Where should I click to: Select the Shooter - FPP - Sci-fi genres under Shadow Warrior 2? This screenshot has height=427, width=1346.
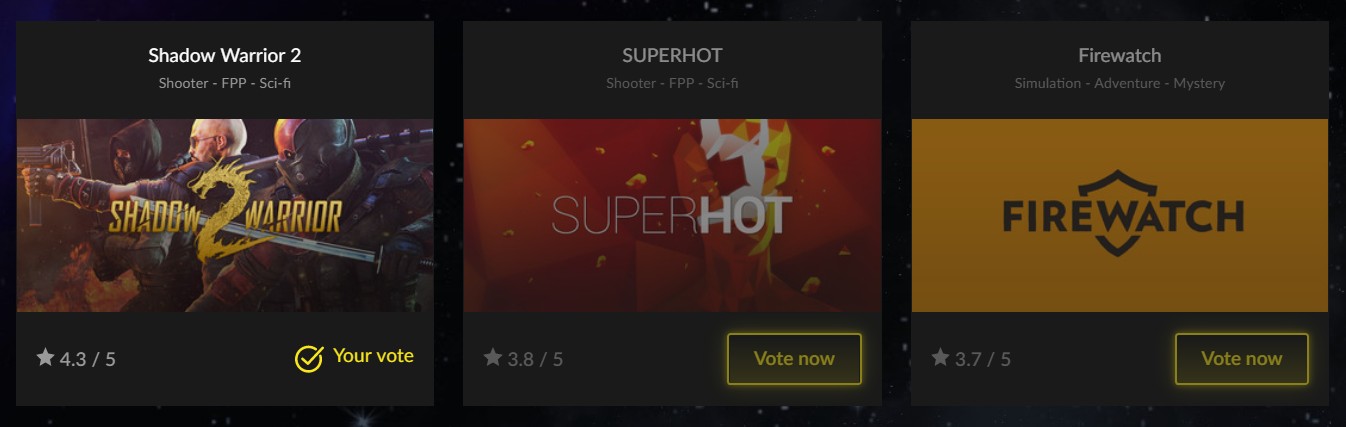click(225, 83)
